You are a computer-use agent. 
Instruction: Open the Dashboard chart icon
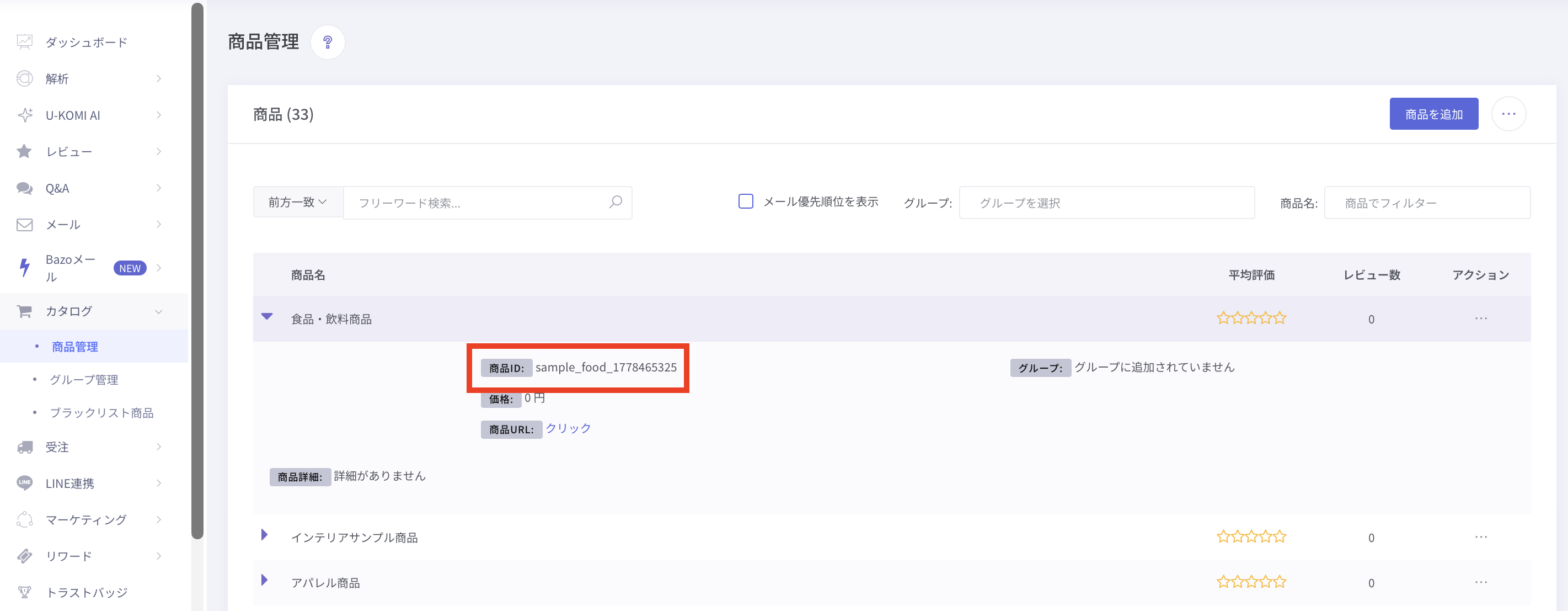click(24, 42)
